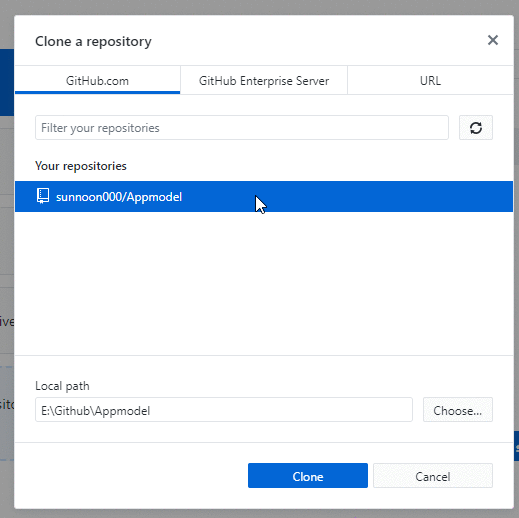Click the Local path label
Viewport: 519px width, 518px height.
pos(62,386)
